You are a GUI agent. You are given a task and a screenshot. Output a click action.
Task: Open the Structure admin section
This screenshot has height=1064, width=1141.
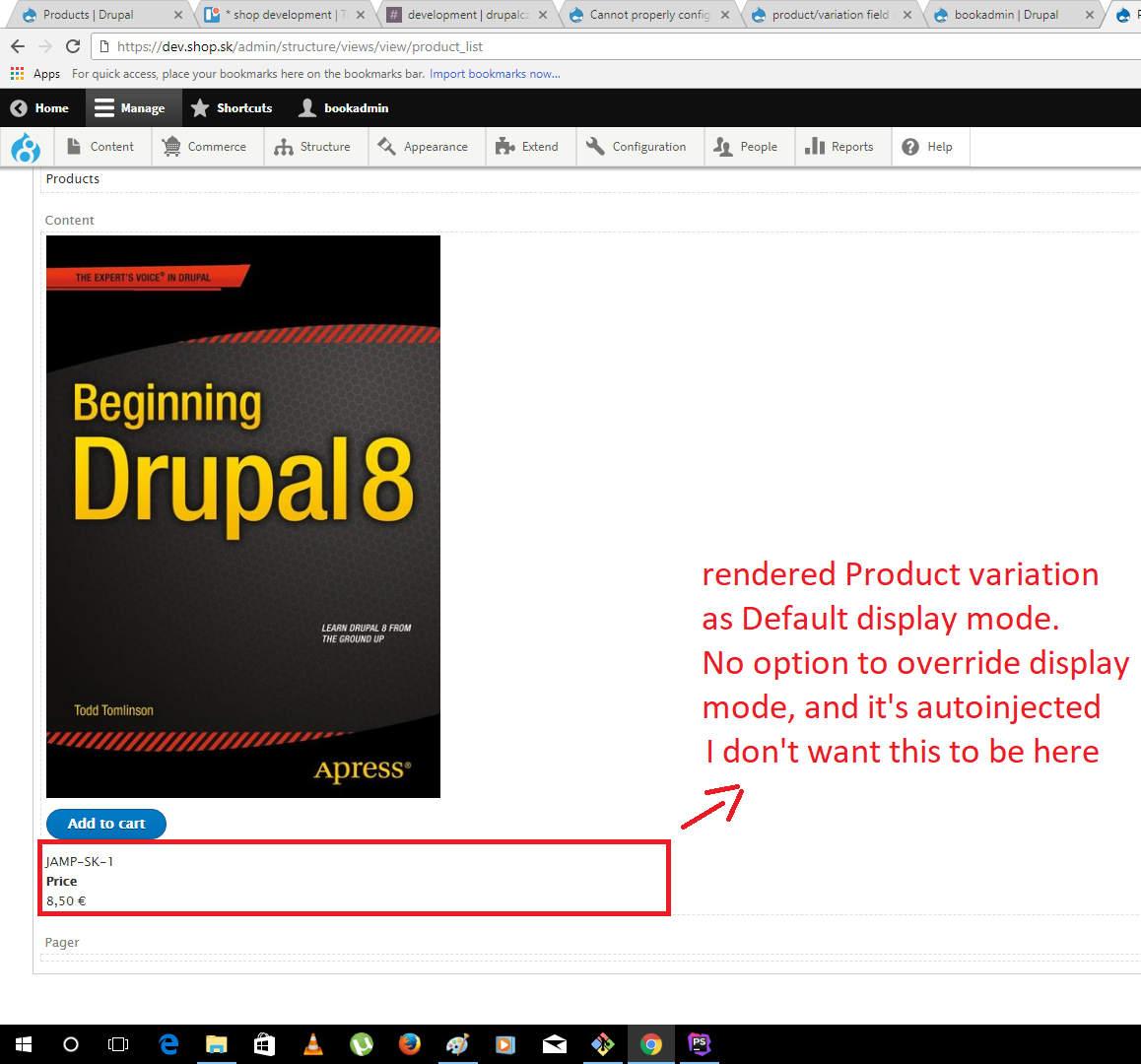(315, 146)
